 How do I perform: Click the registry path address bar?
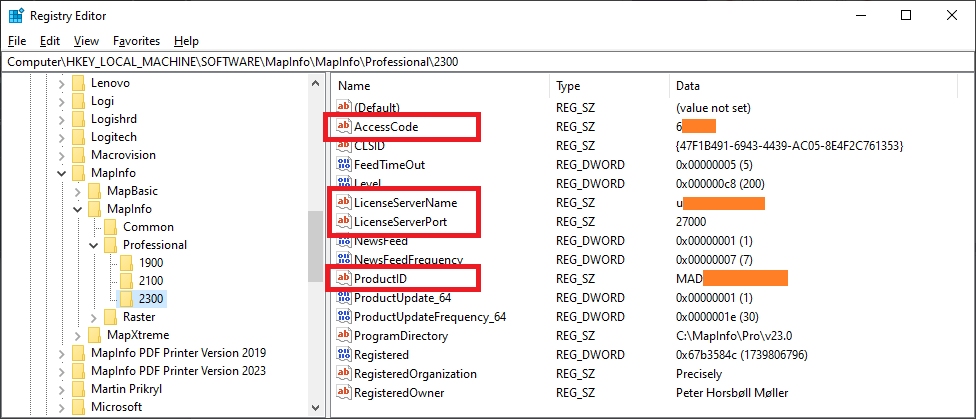click(488, 62)
